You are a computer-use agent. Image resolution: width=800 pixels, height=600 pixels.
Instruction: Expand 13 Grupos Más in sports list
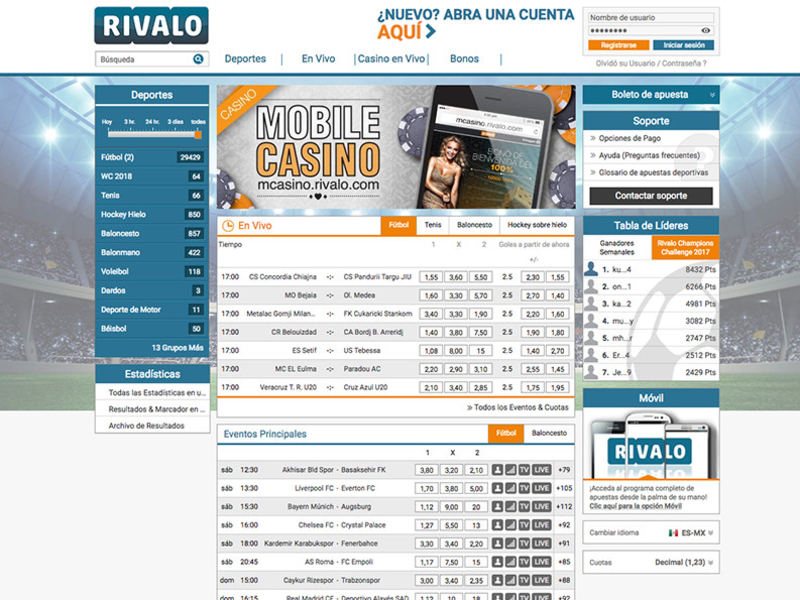(177, 347)
